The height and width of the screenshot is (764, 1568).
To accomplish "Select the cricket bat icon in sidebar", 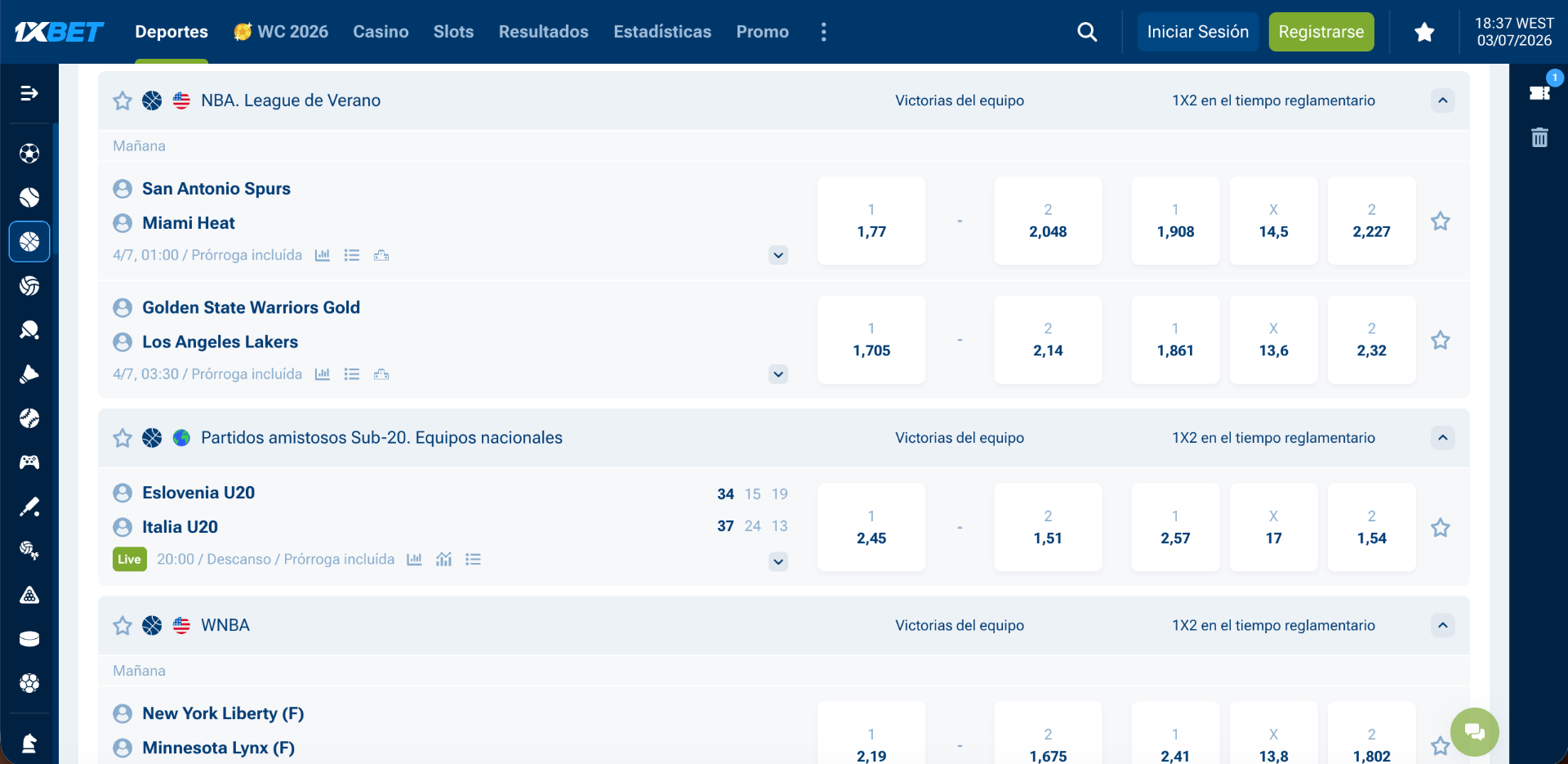I will pyautogui.click(x=29, y=507).
